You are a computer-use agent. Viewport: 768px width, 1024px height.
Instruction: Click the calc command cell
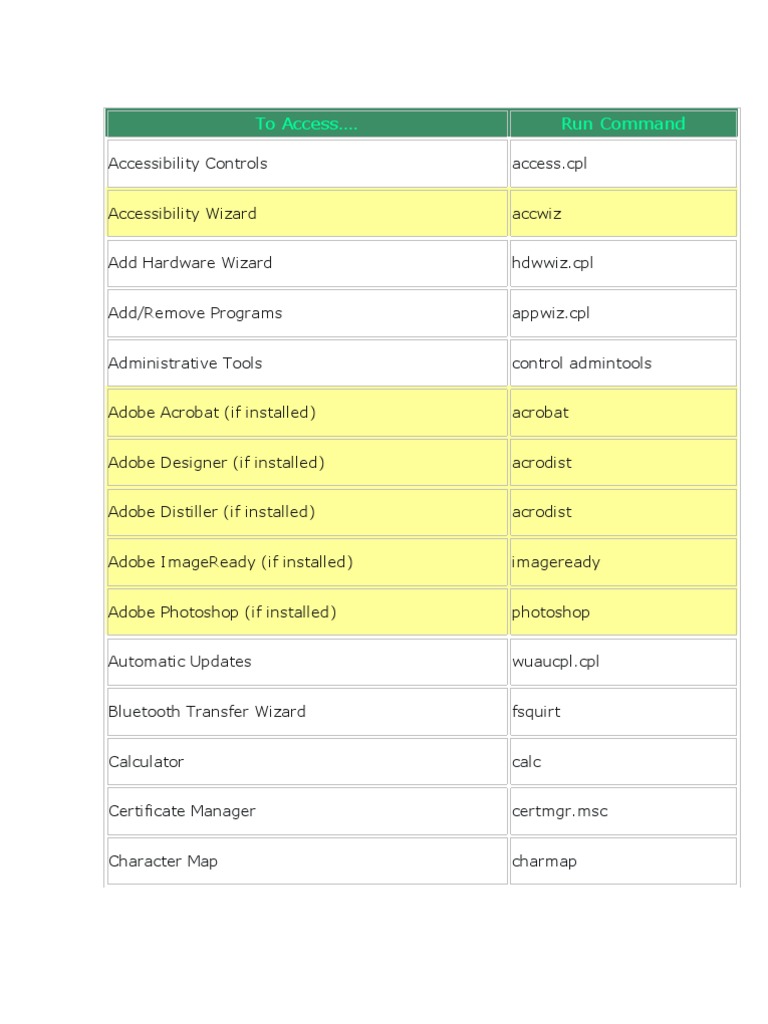[x=527, y=761]
